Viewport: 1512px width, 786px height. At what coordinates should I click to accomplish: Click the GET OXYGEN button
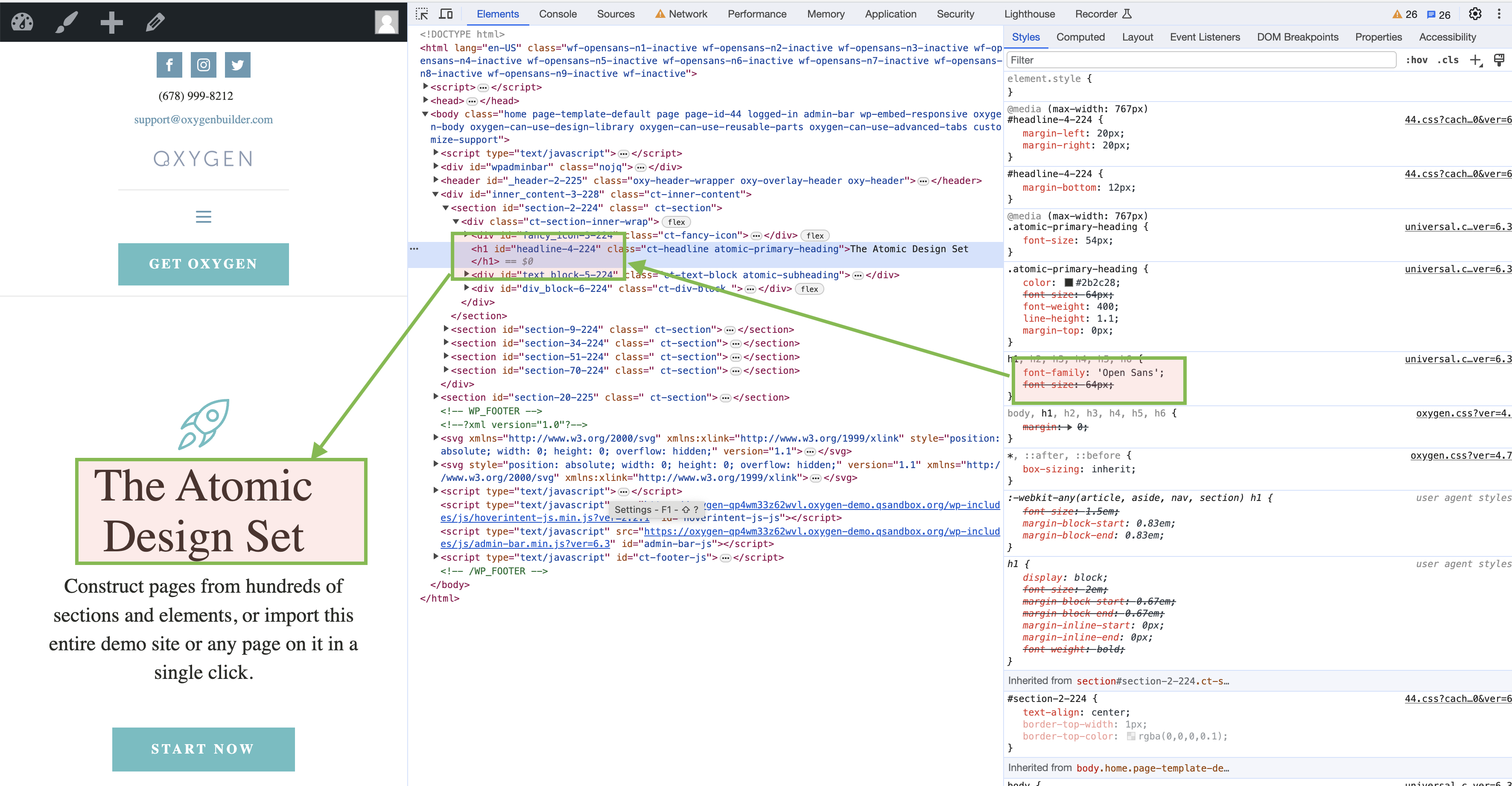coord(203,264)
